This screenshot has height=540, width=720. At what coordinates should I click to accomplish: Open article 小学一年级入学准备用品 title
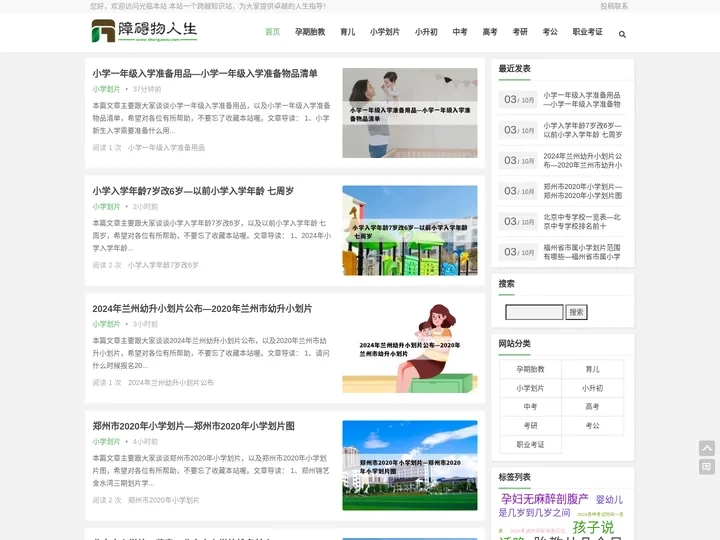click(x=205, y=73)
